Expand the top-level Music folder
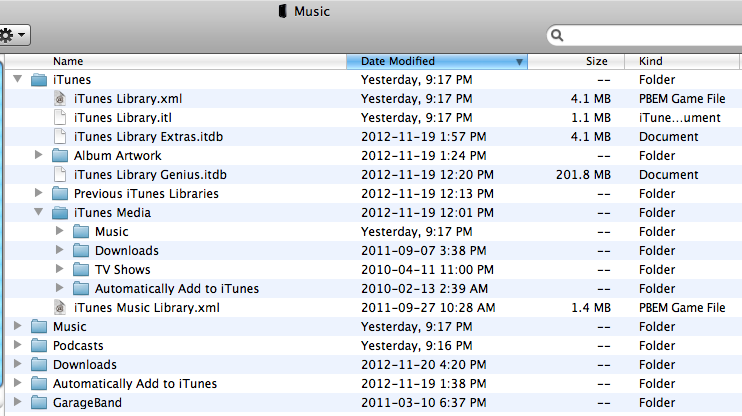This screenshot has height=416, width=742. click(x=18, y=326)
